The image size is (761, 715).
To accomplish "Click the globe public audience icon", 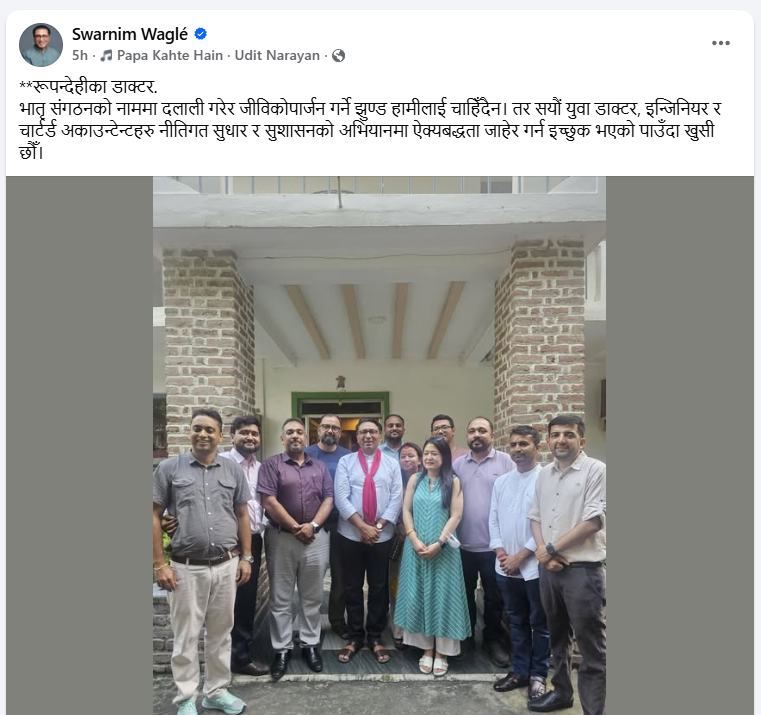I will point(339,56).
